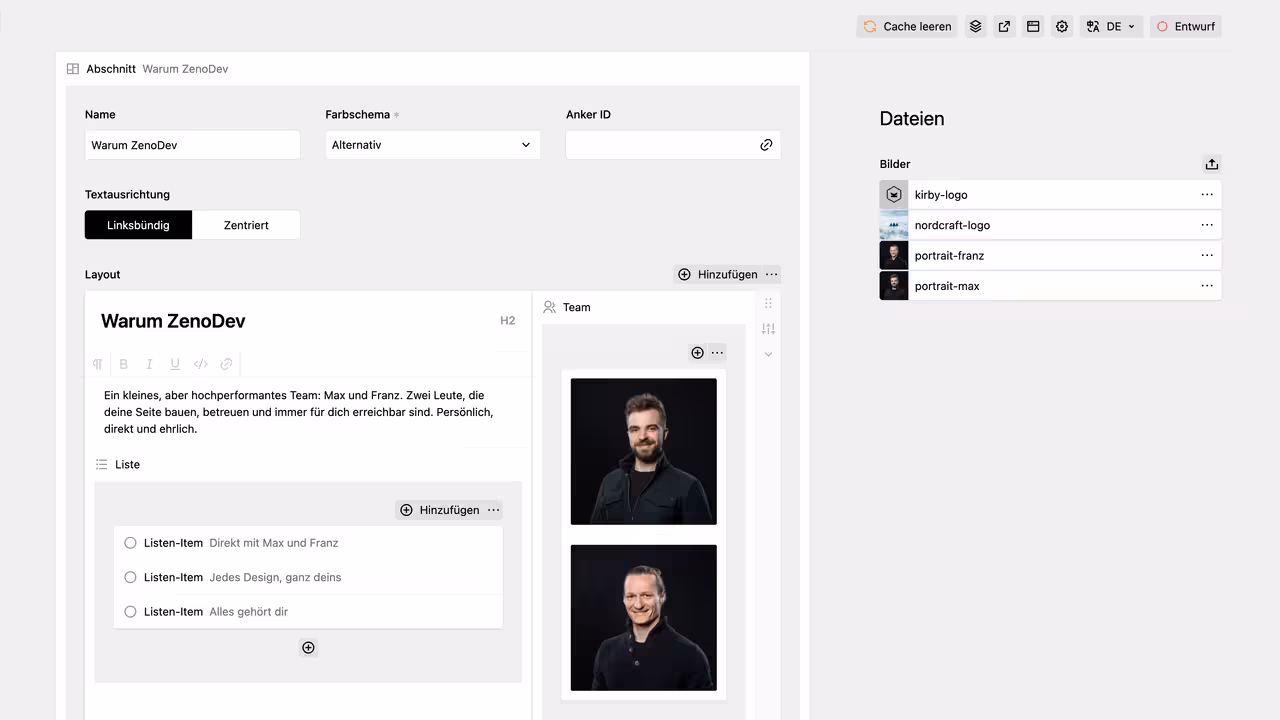1280x720 pixels.
Task: Click the paragraph text about Max und Franz
Action: 300,412
